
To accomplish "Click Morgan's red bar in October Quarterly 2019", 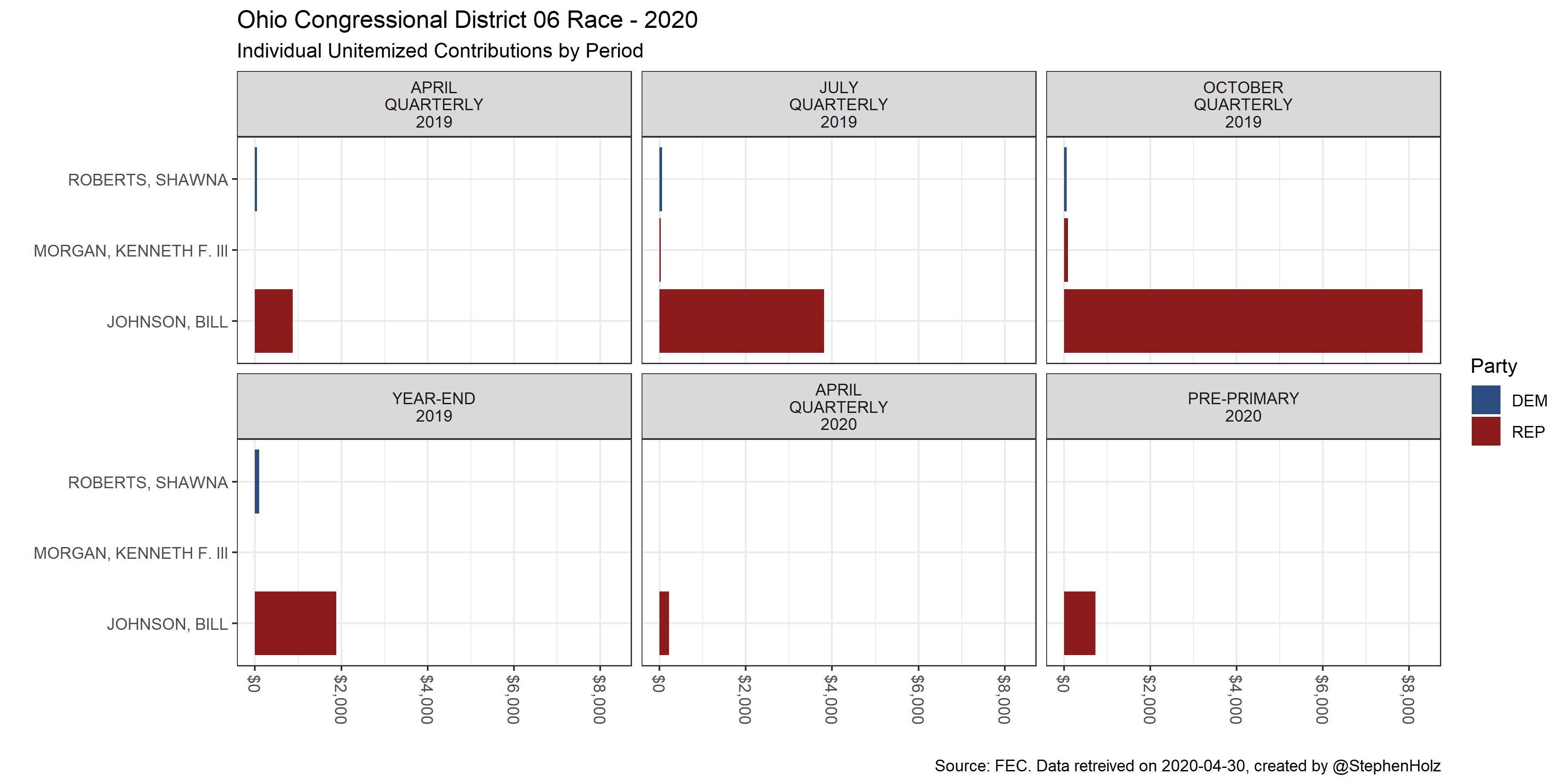I will point(1066,250).
